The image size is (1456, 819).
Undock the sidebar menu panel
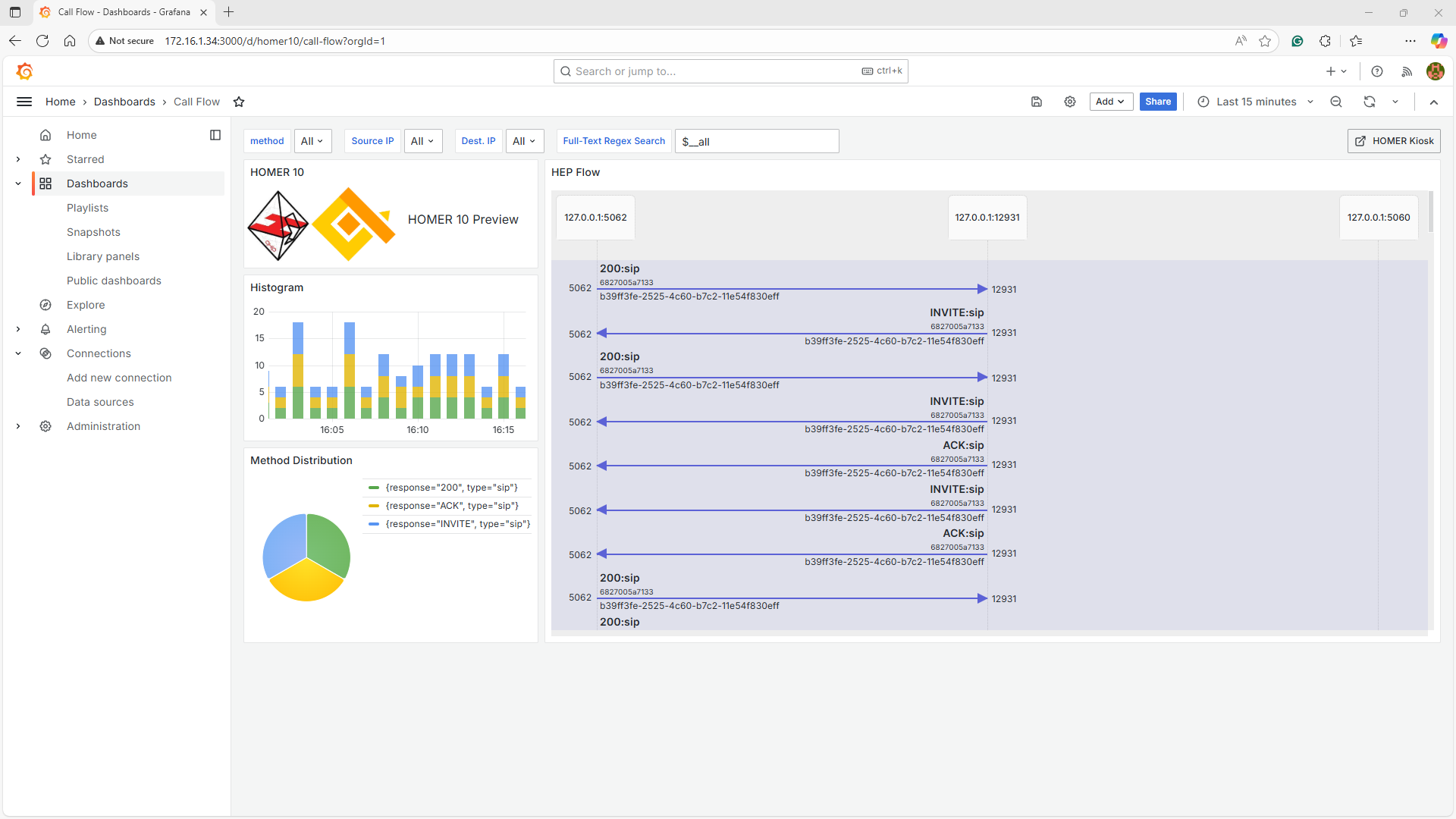coord(215,135)
